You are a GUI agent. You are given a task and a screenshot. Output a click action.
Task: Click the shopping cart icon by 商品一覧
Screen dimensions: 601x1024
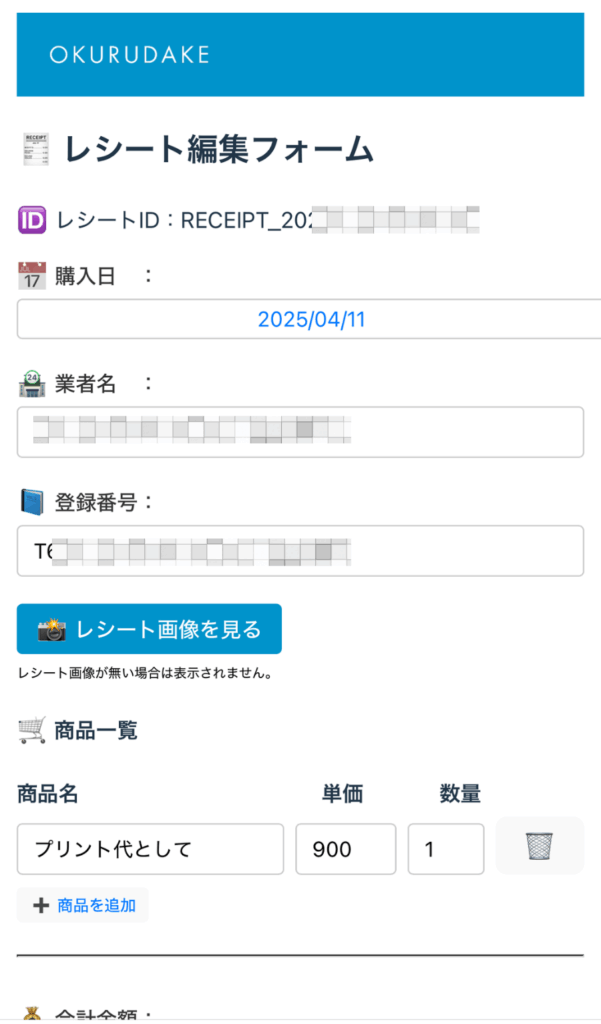pos(32,730)
